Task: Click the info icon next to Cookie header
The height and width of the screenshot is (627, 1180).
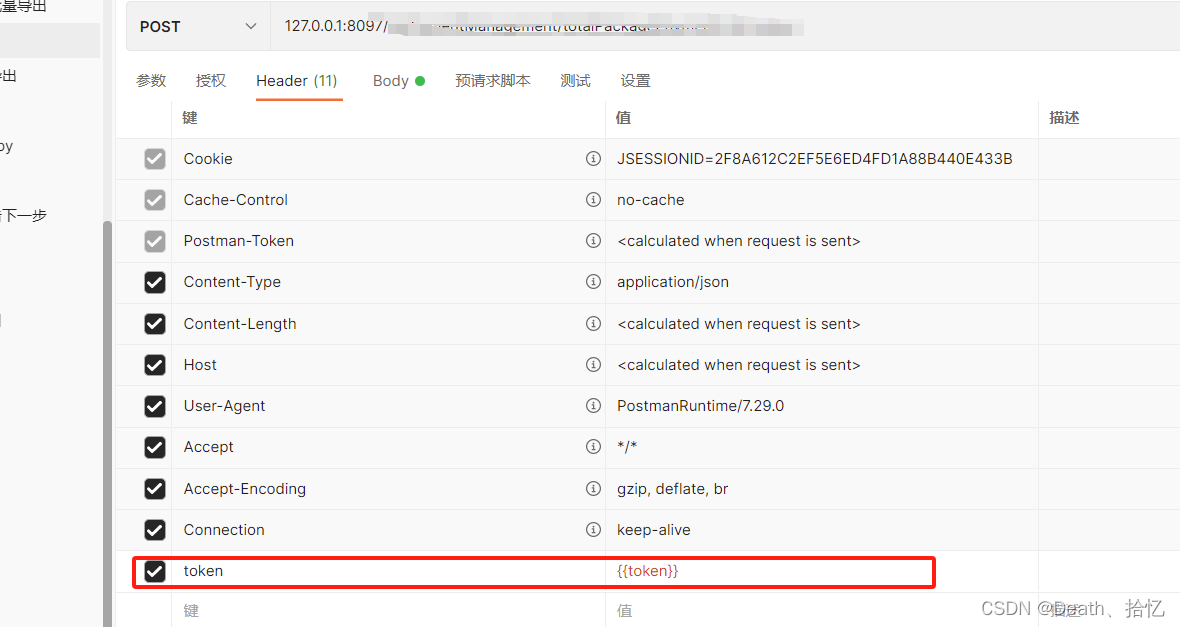Action: [x=594, y=158]
